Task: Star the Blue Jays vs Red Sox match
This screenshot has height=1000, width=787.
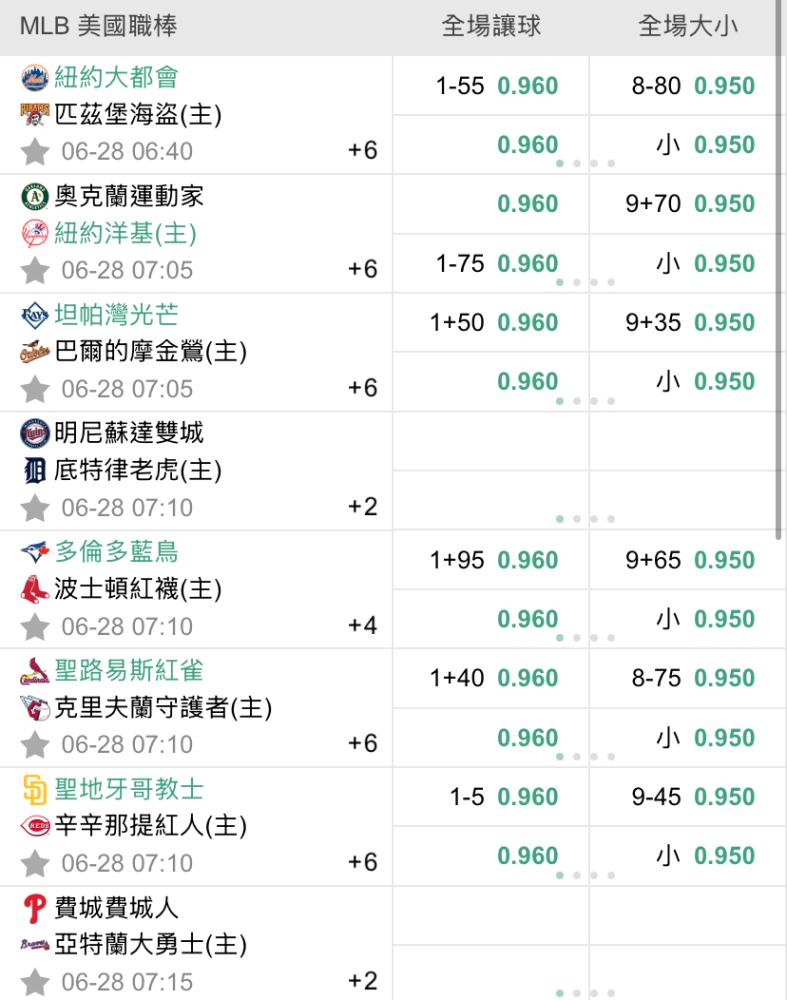Action: [x=35, y=627]
